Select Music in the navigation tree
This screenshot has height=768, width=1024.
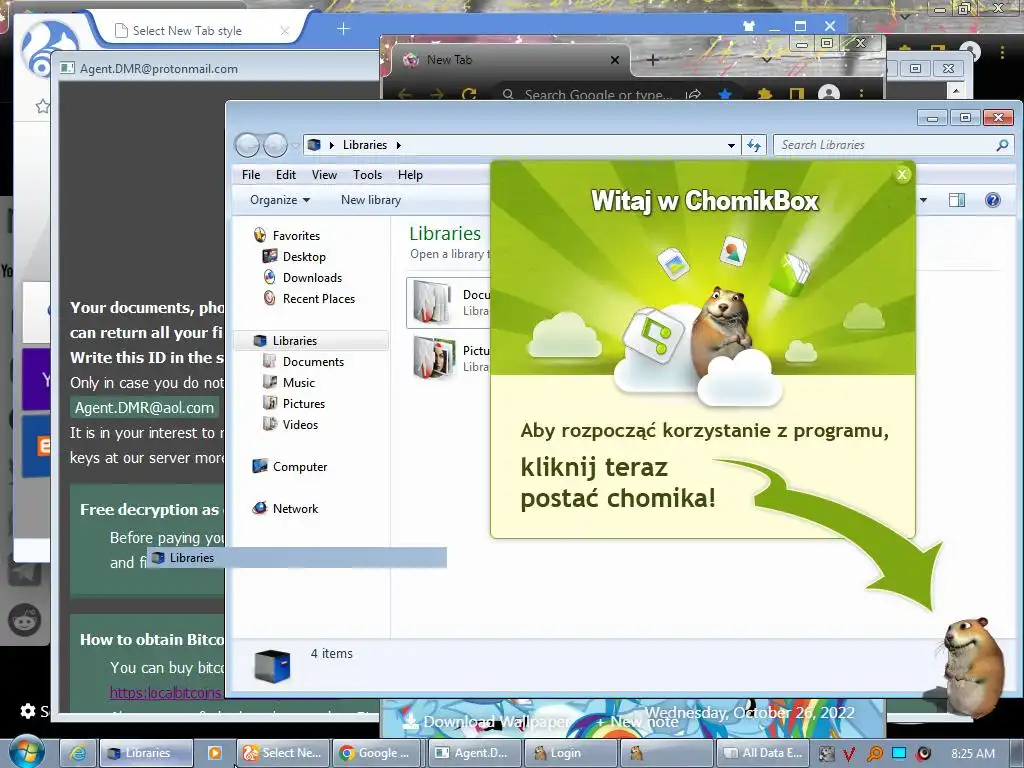point(298,383)
